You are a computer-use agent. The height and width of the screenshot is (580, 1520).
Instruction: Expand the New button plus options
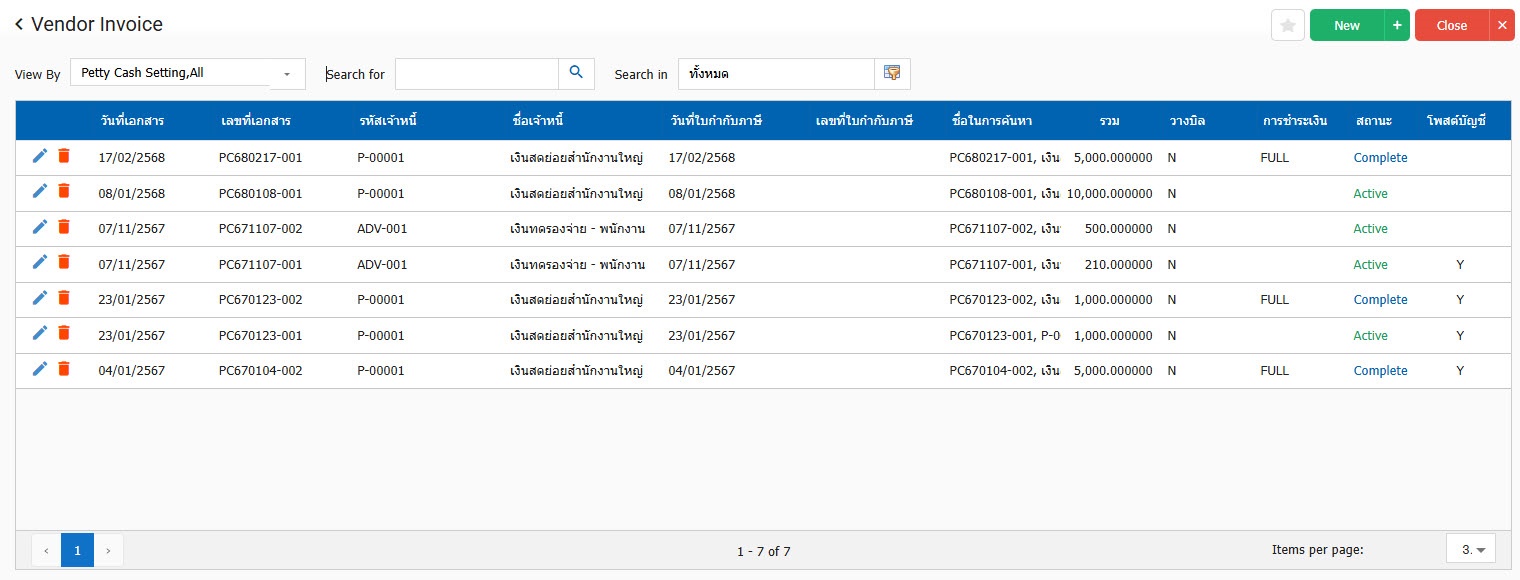(x=1396, y=26)
